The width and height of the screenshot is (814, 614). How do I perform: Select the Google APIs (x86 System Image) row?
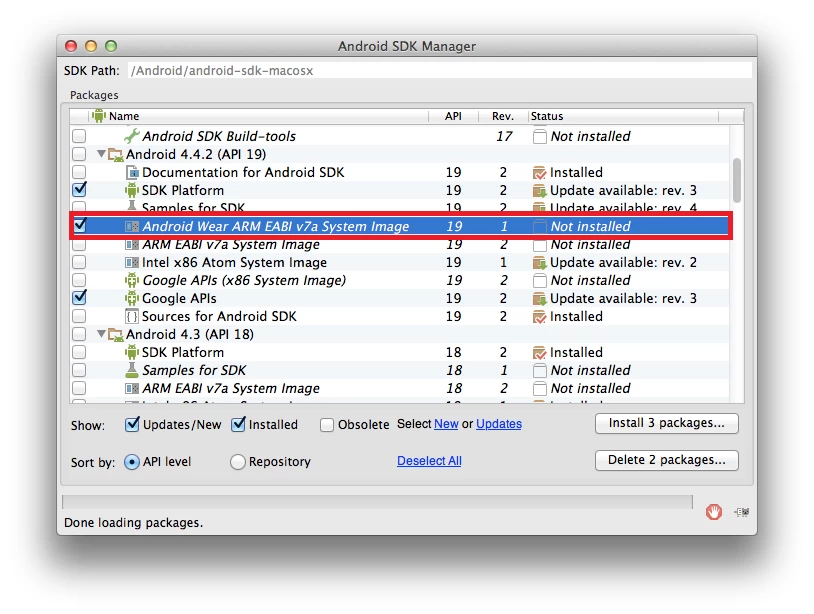point(400,280)
